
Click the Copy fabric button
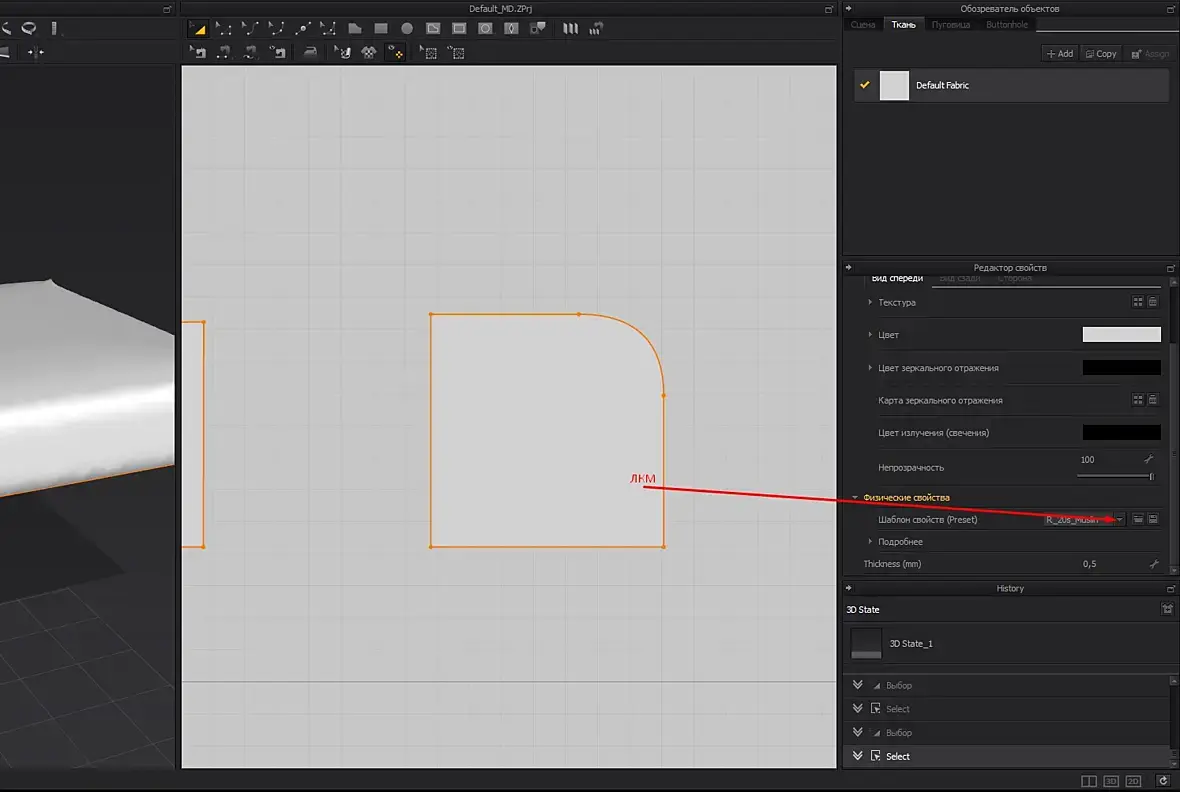point(1101,54)
